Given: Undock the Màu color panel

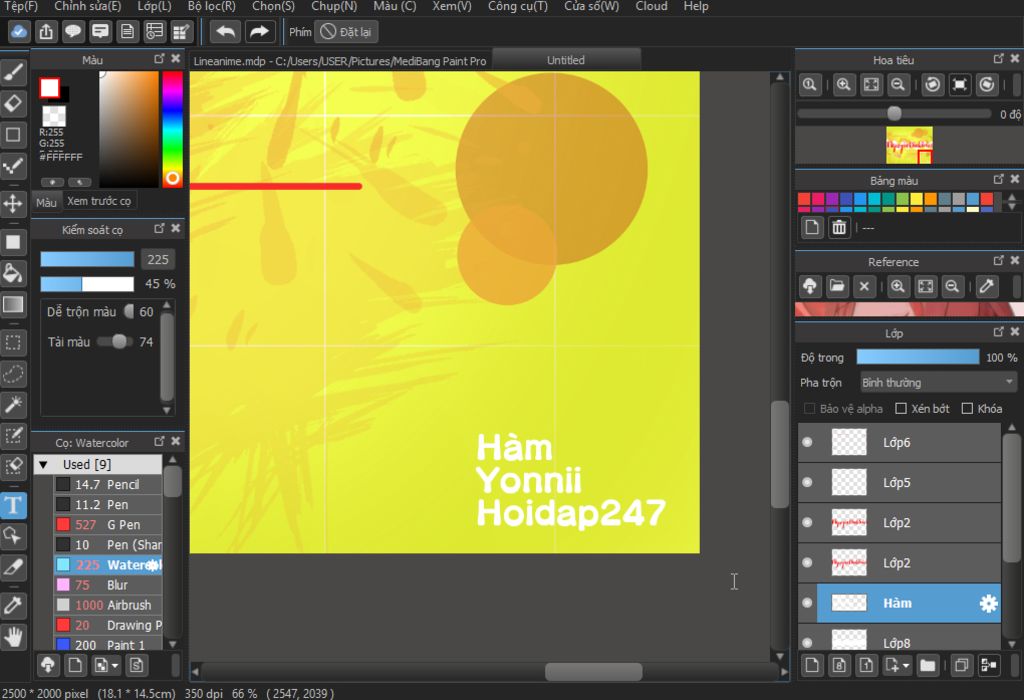Looking at the screenshot, I should (159, 59).
